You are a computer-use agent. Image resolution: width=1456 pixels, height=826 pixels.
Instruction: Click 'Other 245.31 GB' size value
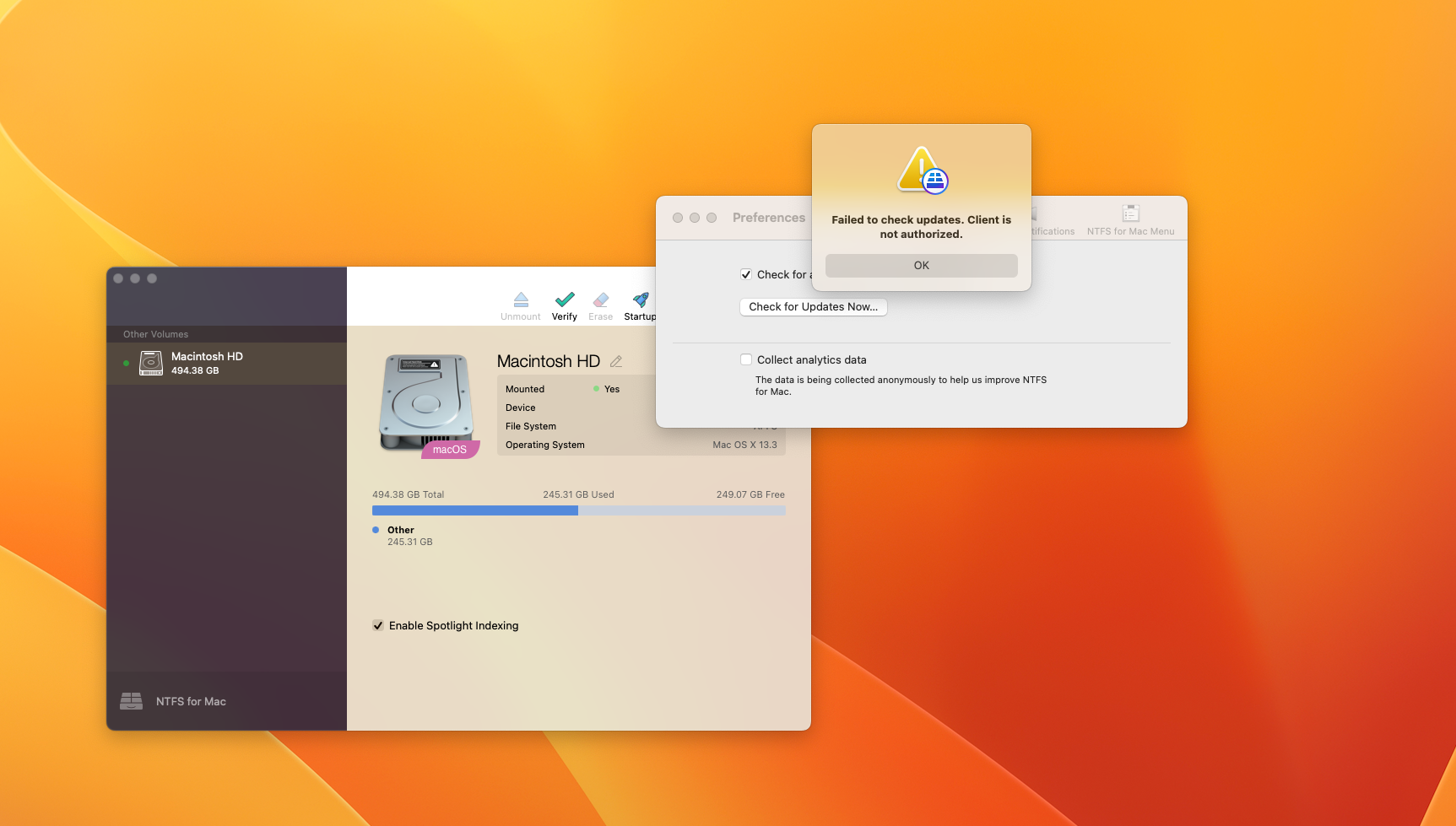click(x=410, y=542)
